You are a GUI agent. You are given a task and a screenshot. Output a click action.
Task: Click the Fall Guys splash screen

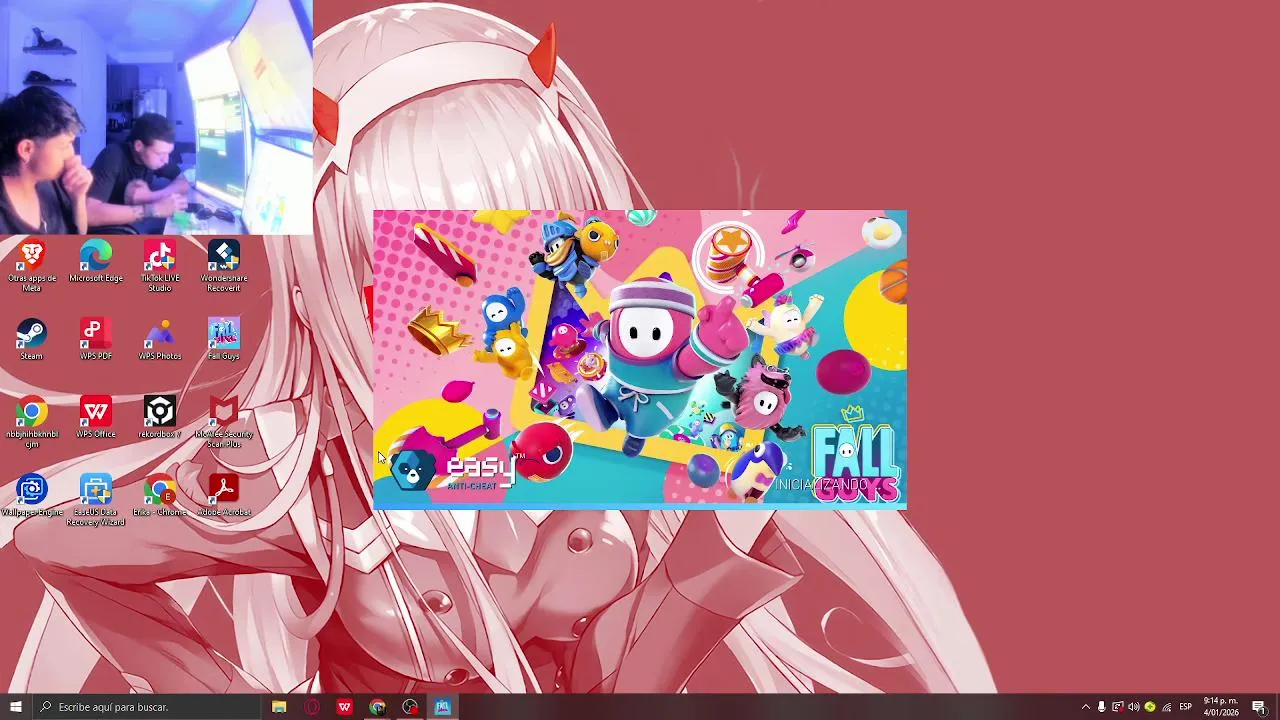(x=640, y=360)
